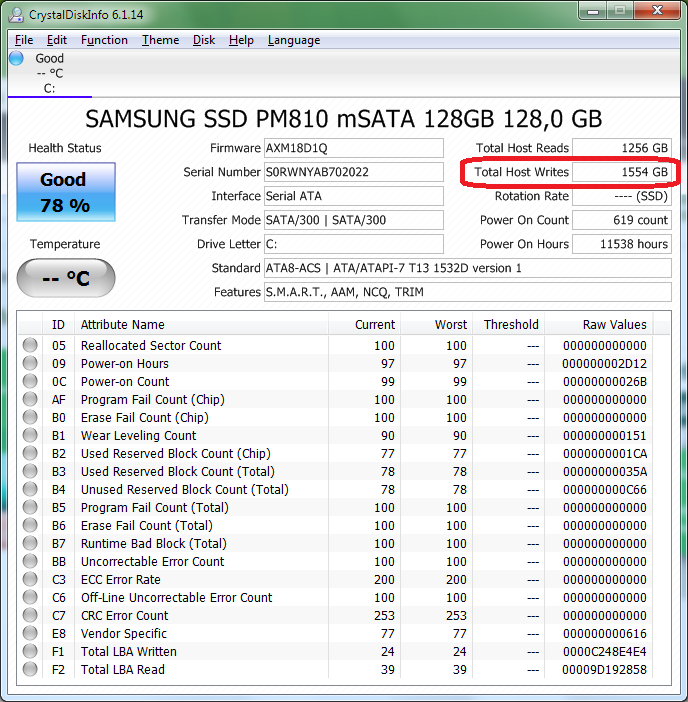Click the Total Host Writes value box
688x702 pixels.
click(622, 172)
